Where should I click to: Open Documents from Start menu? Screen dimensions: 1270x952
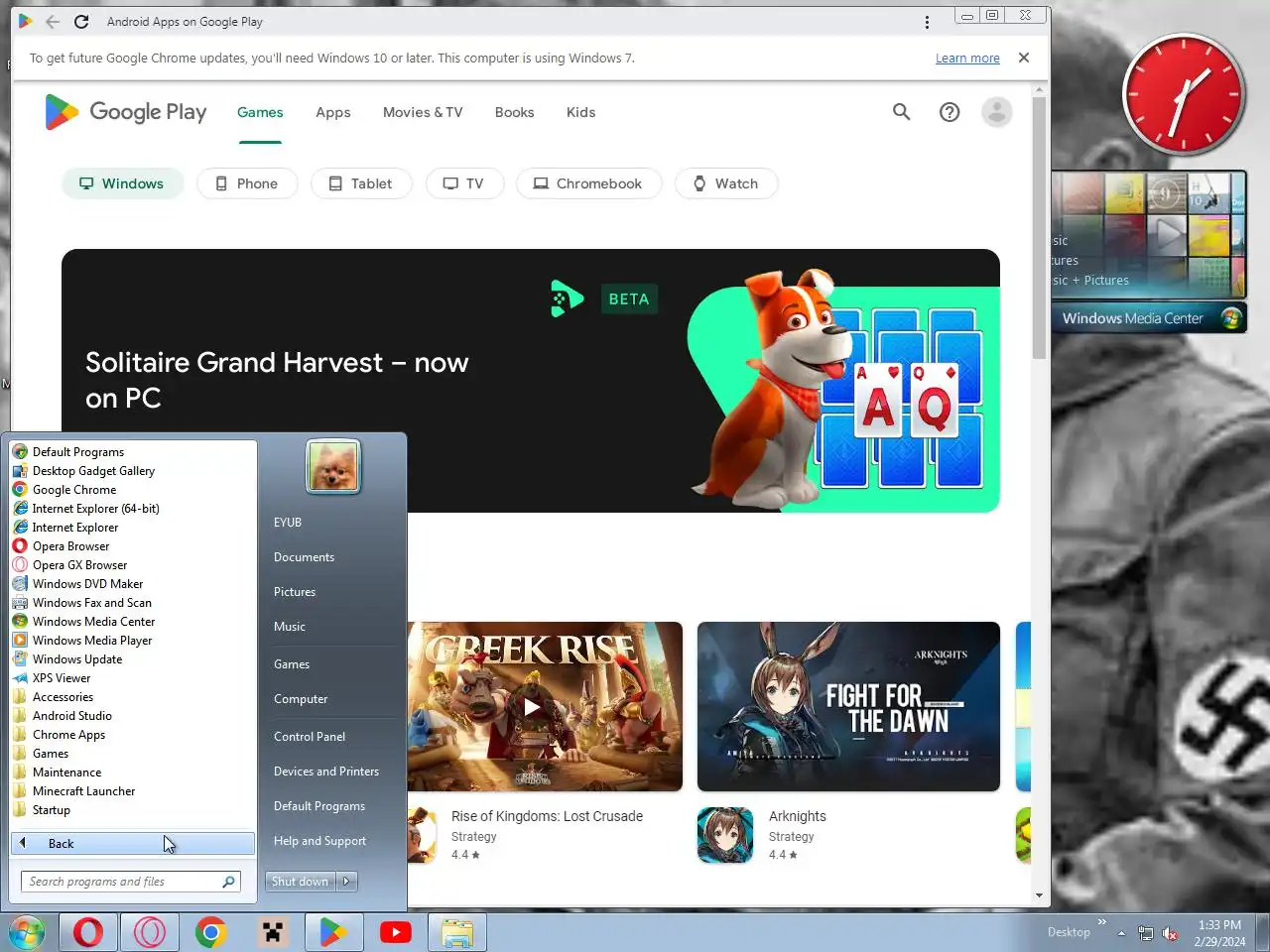[304, 557]
